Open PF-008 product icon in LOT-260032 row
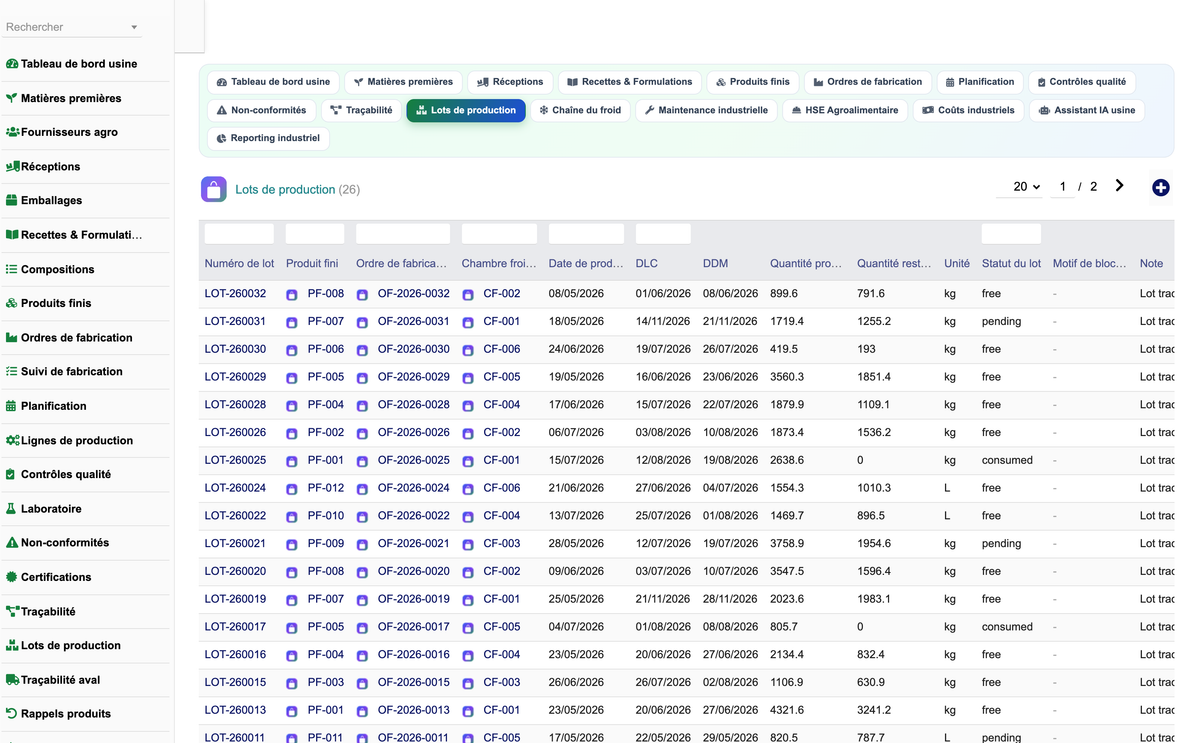The width and height of the screenshot is (1200, 743). 292,295
